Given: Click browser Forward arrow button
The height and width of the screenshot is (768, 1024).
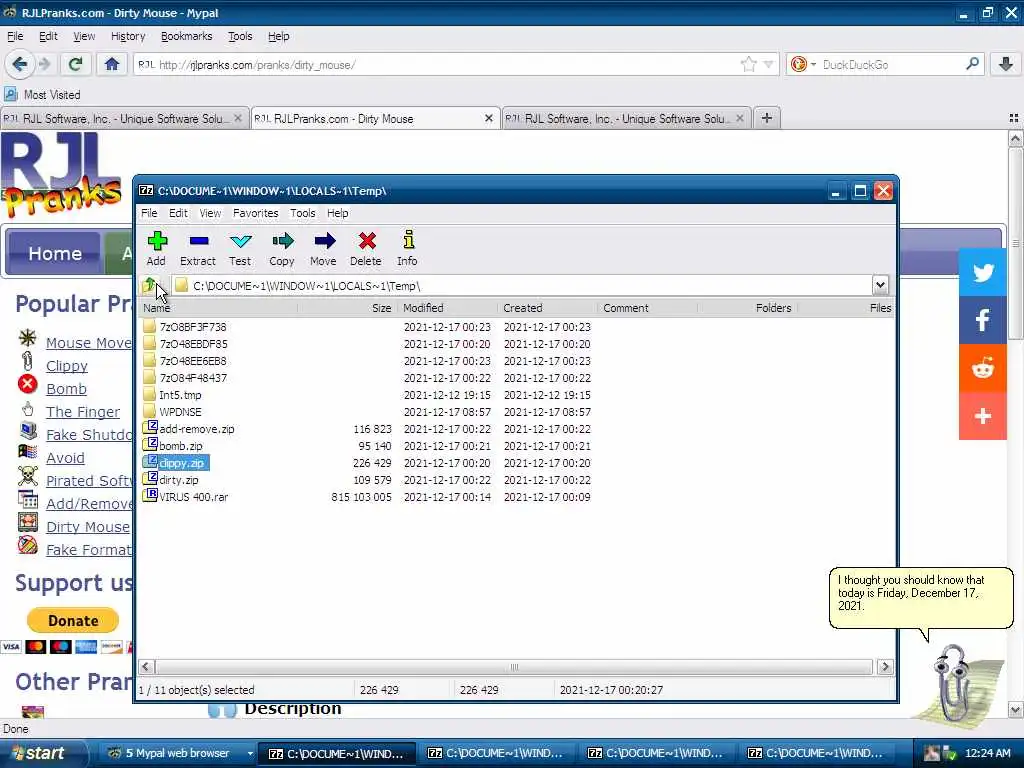Looking at the screenshot, I should 44,64.
